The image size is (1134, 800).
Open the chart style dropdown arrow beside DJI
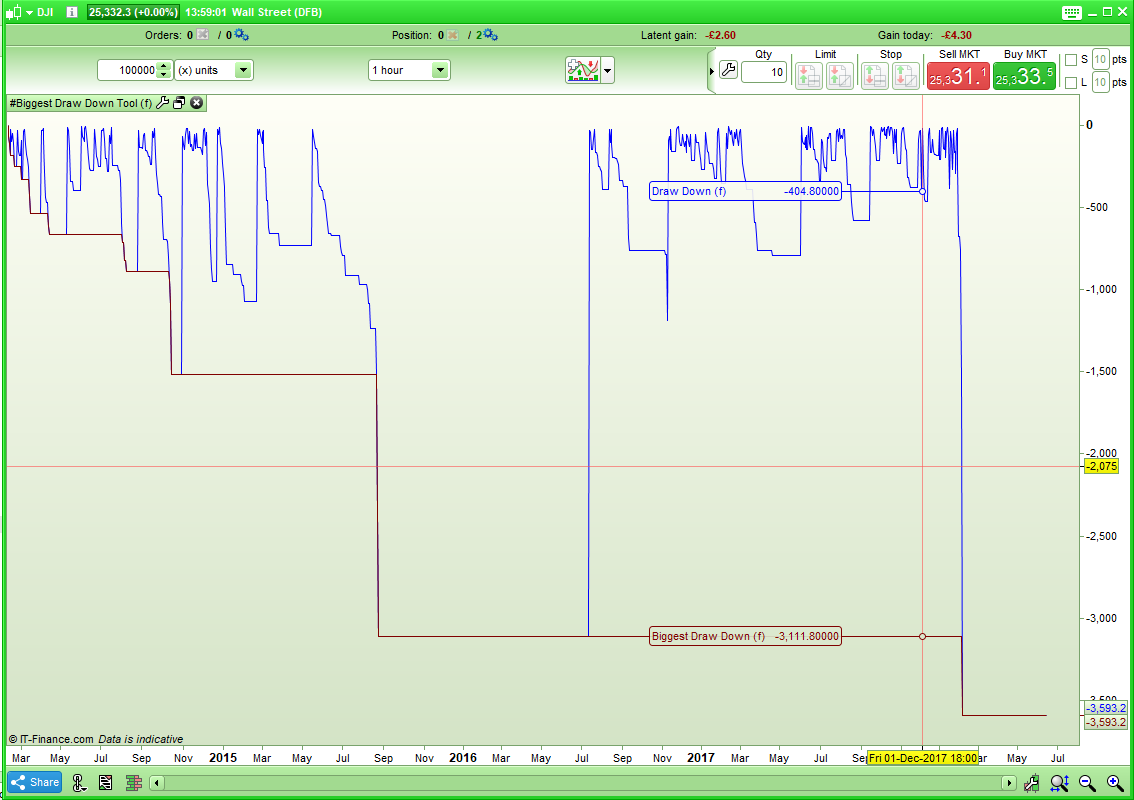(30, 12)
